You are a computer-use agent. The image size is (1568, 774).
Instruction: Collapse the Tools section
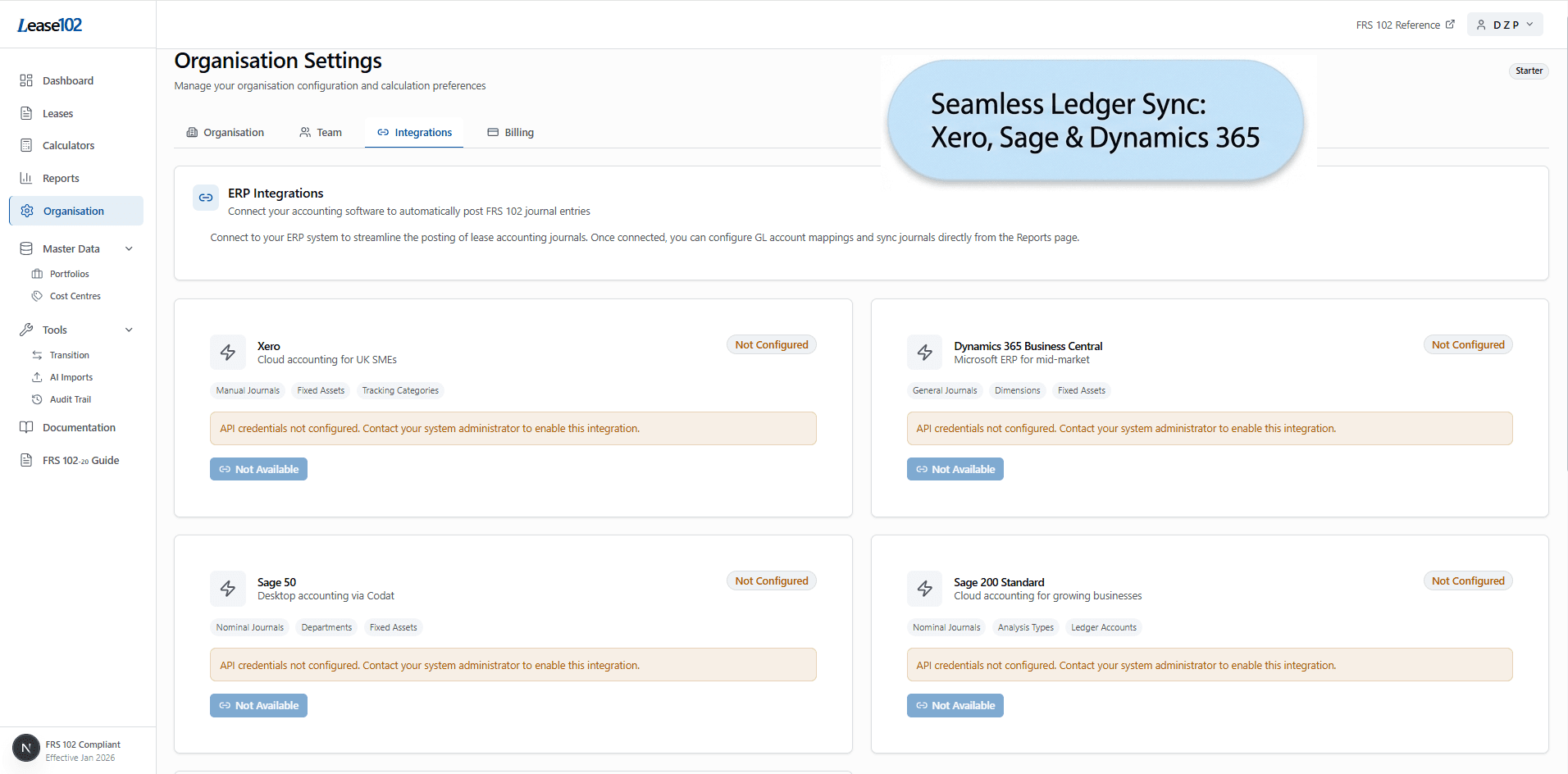coord(129,330)
